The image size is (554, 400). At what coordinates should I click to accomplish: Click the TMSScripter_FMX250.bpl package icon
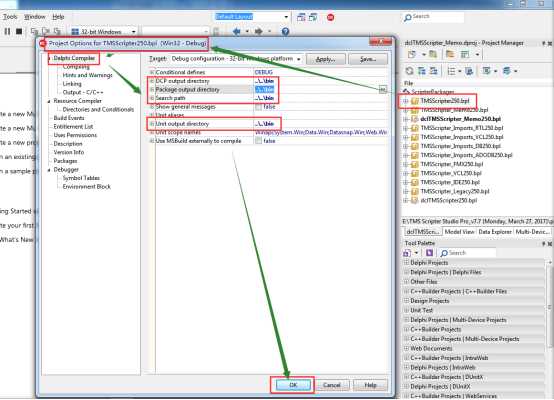(x=415, y=164)
